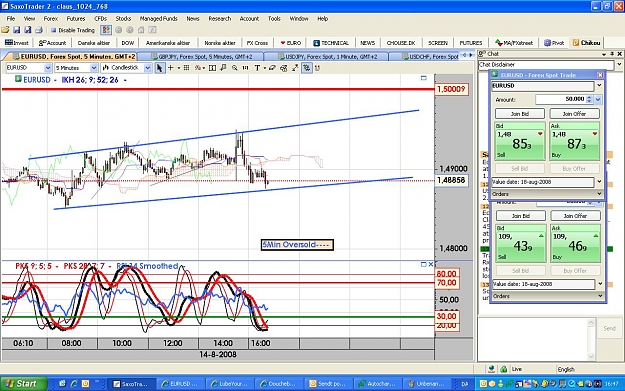Click the 5Min Oversold text label on chart
625x391 pixels.
297,245
